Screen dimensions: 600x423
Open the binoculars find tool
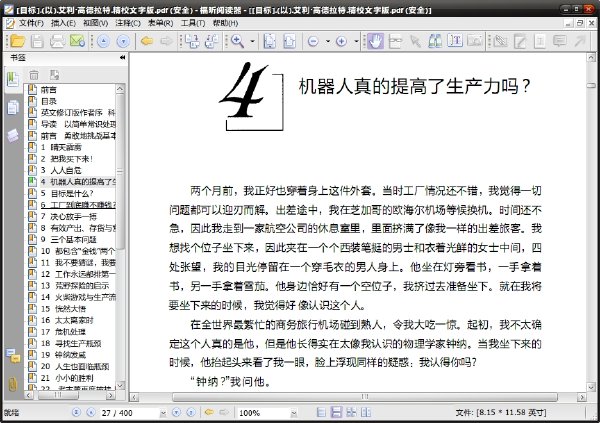coord(435,41)
